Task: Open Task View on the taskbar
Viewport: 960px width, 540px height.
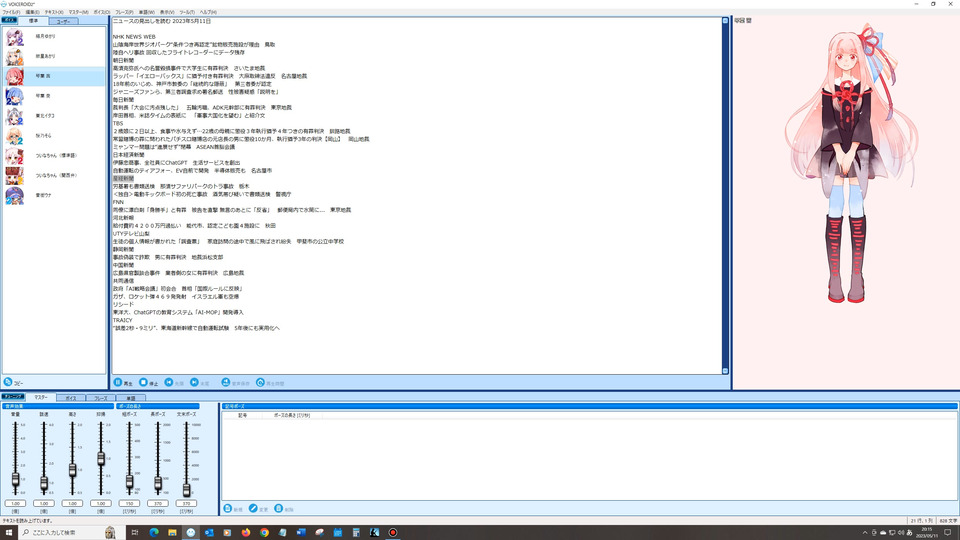Action: [135, 533]
